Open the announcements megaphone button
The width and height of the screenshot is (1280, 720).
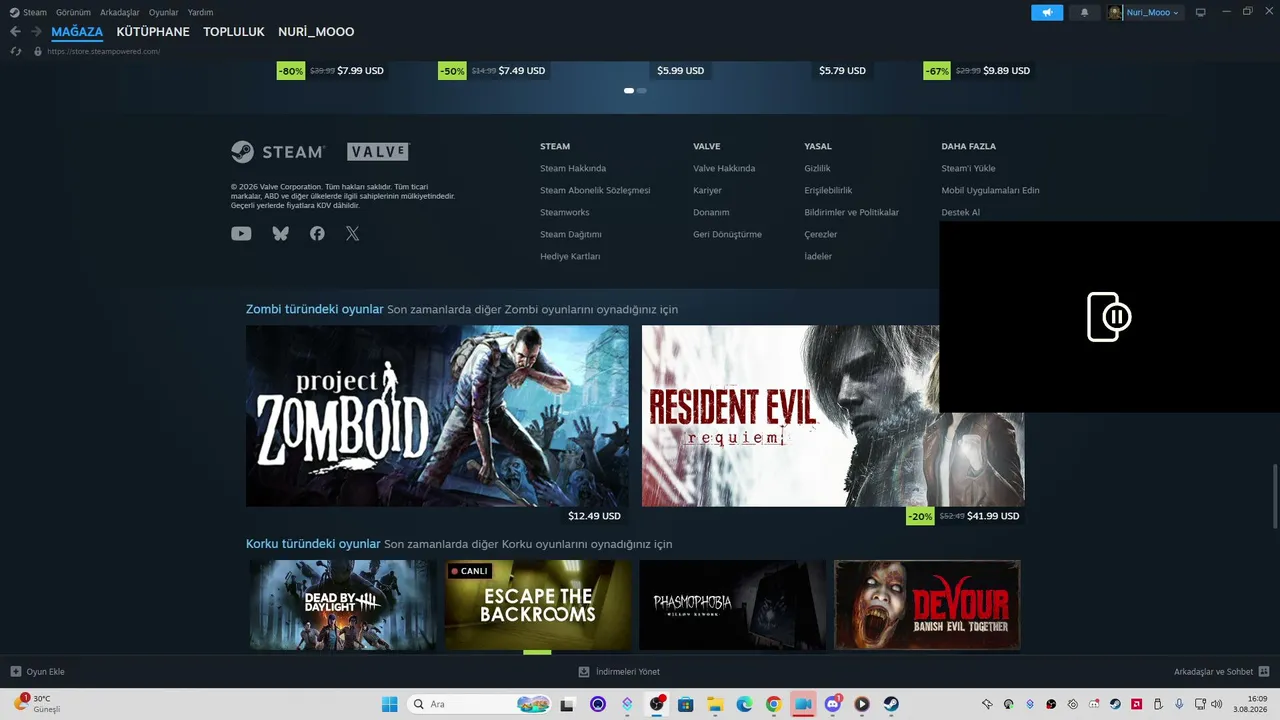click(1047, 13)
